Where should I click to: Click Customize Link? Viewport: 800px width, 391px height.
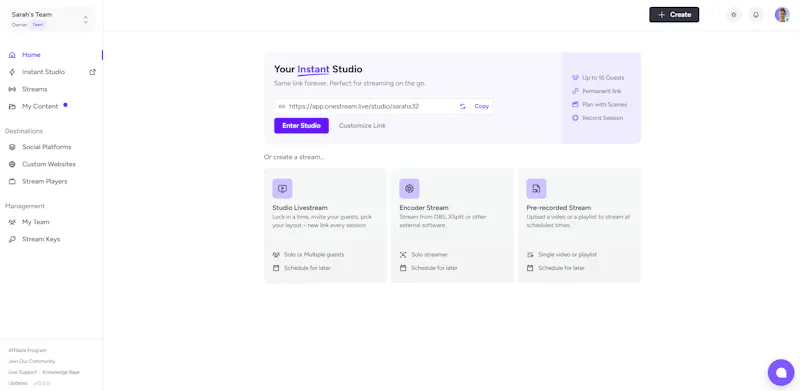362,126
